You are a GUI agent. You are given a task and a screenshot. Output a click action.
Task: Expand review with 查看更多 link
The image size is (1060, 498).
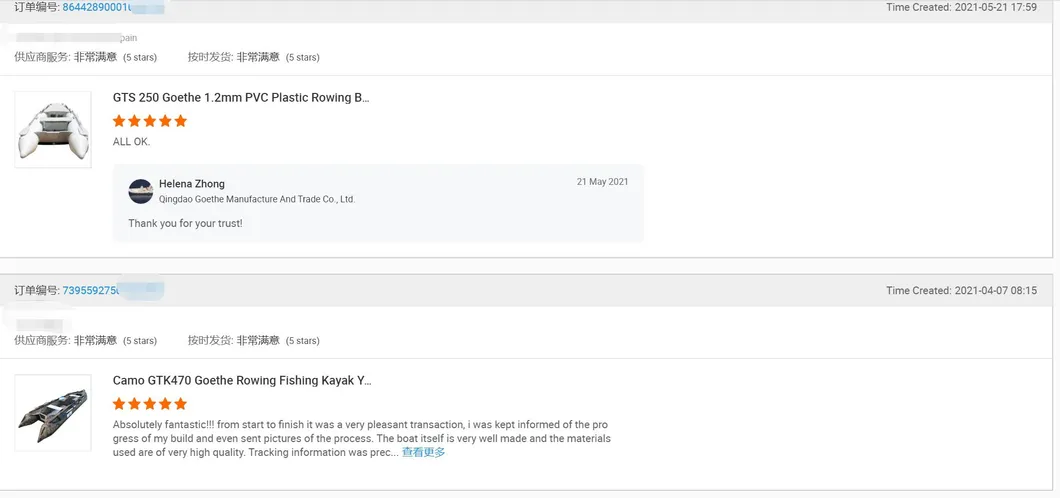pos(423,452)
